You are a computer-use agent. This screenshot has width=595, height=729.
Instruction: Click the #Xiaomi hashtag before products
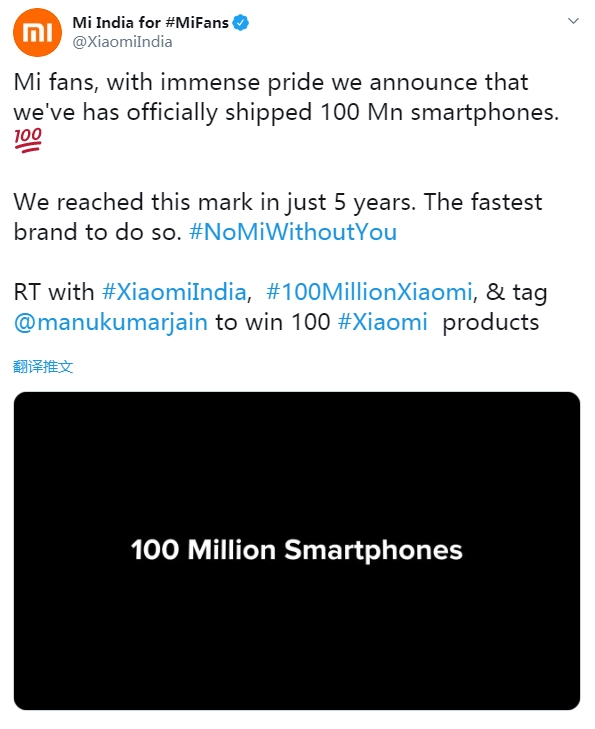[383, 322]
